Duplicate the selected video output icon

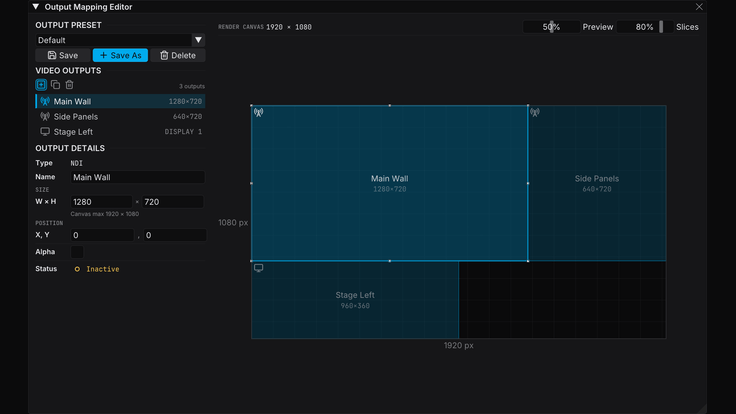point(55,85)
